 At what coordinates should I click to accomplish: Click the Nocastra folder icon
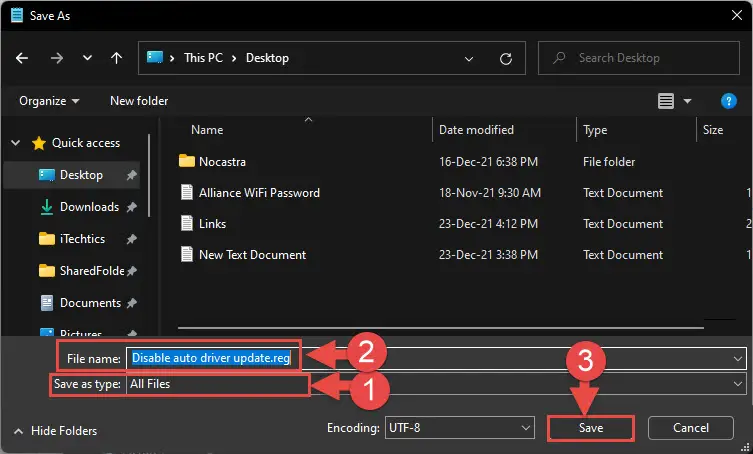click(x=186, y=161)
